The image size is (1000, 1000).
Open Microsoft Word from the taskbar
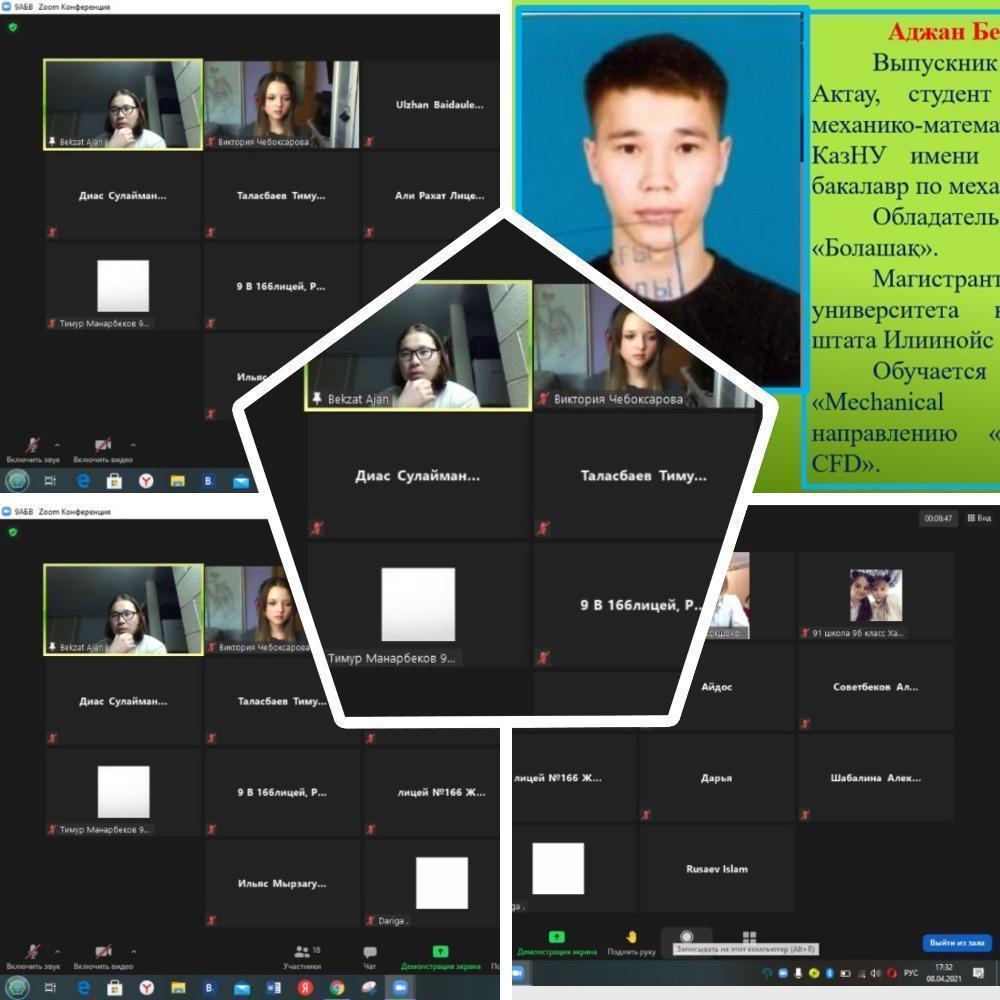(273, 987)
